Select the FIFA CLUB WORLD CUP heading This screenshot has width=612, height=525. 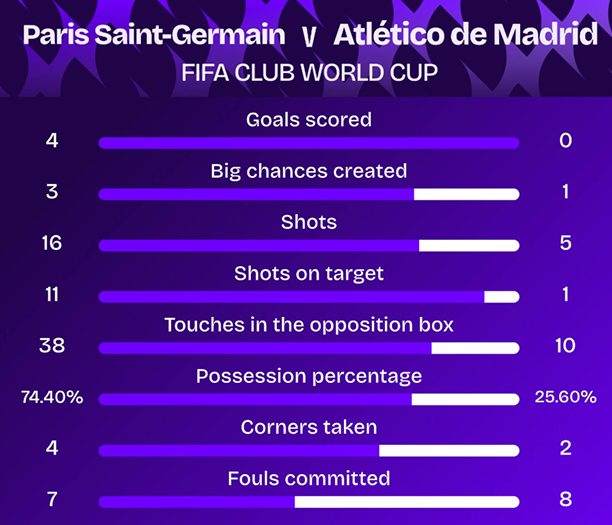tap(309, 73)
